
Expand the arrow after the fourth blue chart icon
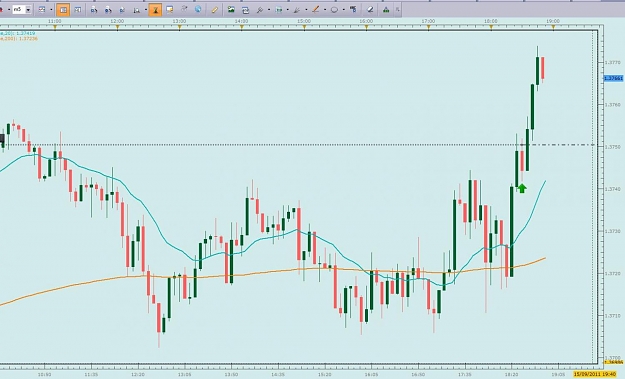(x=145, y=10)
